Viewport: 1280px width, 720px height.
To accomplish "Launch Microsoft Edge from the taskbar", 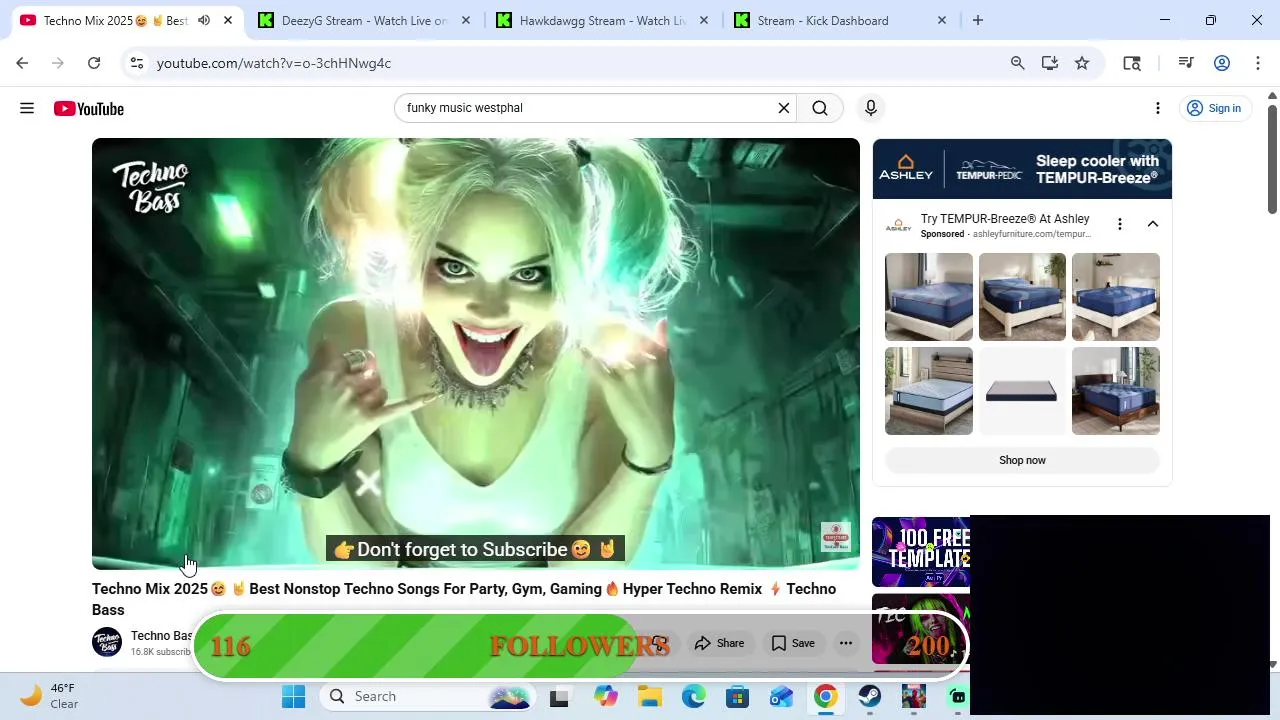I will pos(694,696).
